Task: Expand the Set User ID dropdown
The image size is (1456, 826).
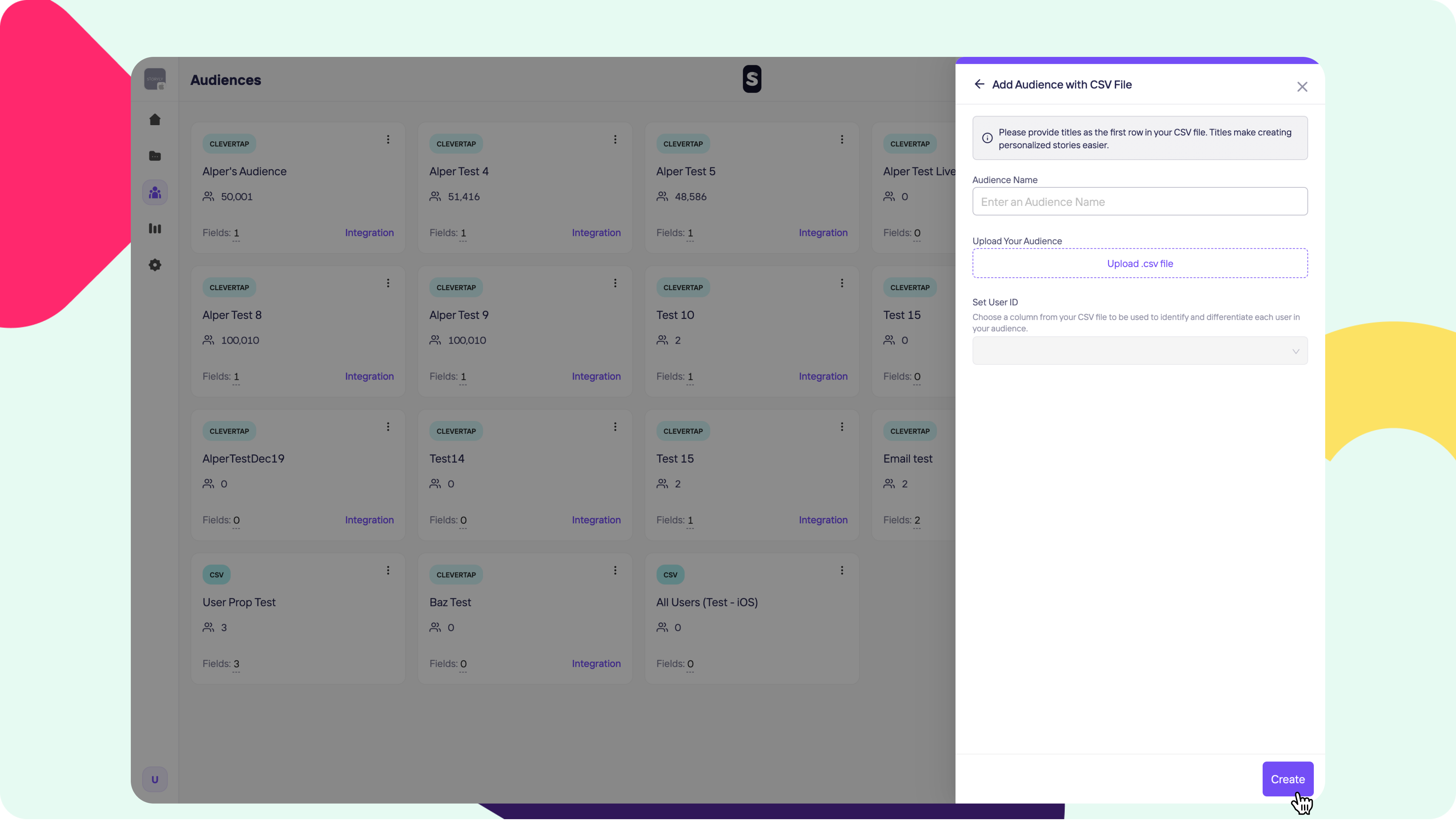Action: (x=1139, y=351)
